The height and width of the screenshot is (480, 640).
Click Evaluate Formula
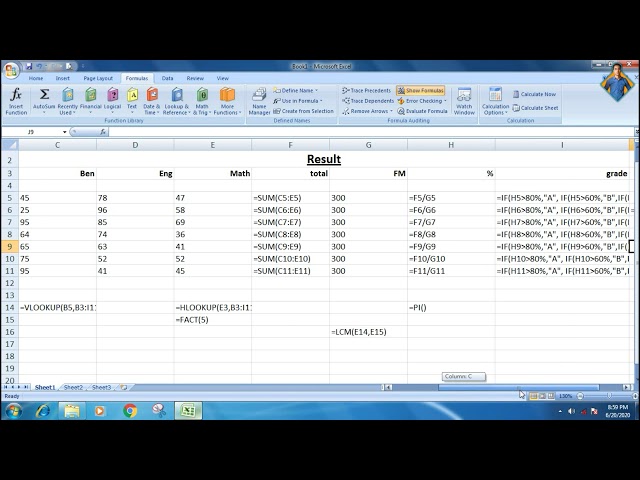pos(420,111)
